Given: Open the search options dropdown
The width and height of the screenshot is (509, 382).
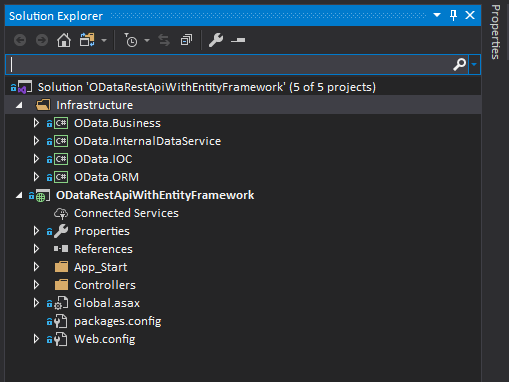Looking at the screenshot, I should tap(474, 64).
